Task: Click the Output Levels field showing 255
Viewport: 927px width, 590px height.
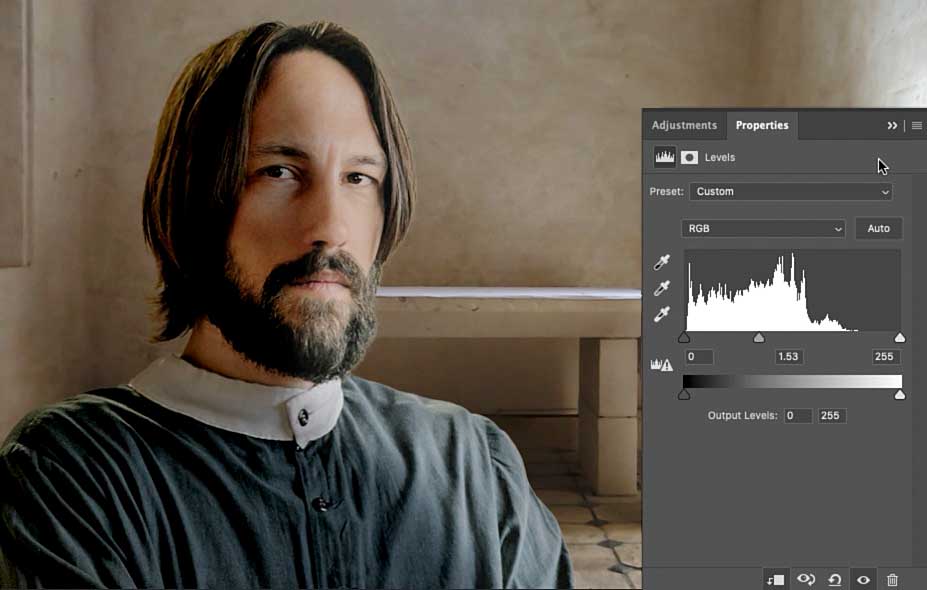Action: click(x=832, y=416)
